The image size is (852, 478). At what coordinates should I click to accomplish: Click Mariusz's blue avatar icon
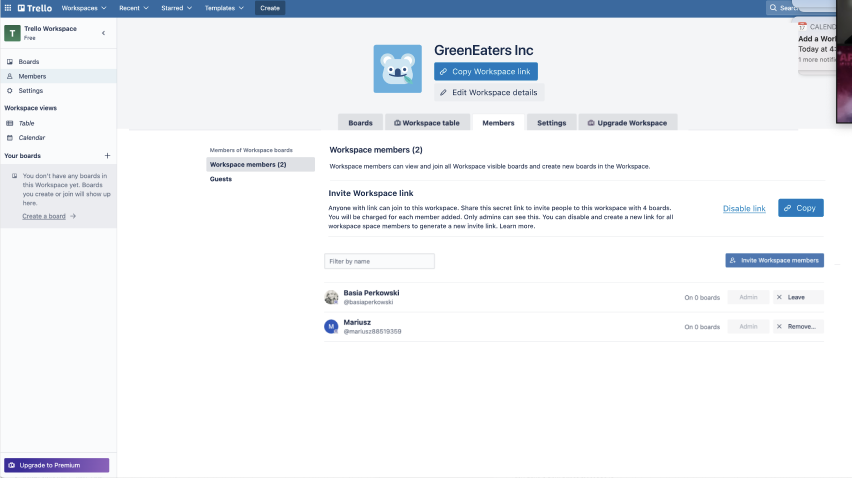pyautogui.click(x=332, y=327)
